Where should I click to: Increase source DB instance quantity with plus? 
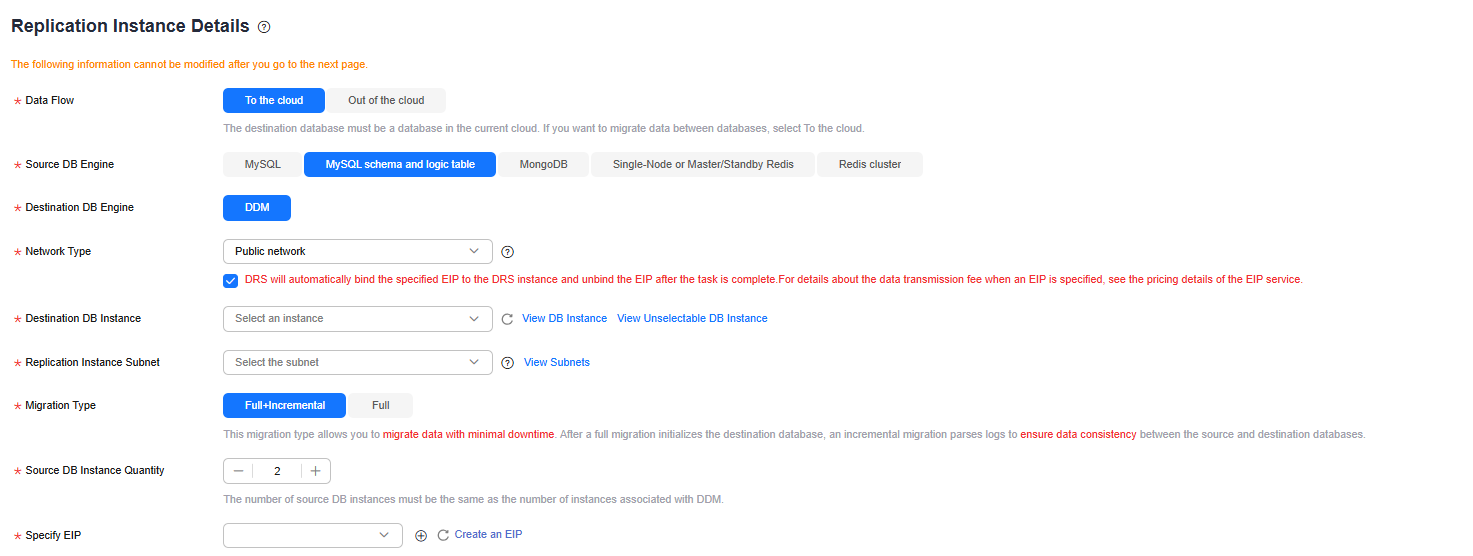[315, 471]
